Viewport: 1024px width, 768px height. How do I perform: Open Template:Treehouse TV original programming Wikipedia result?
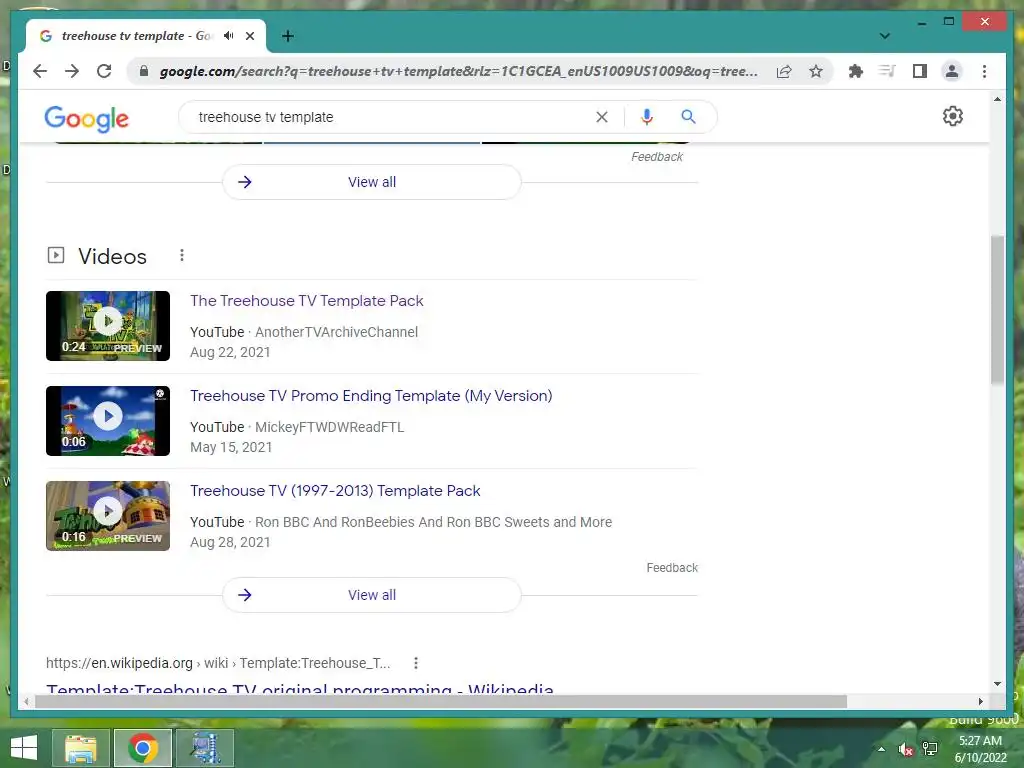click(300, 688)
